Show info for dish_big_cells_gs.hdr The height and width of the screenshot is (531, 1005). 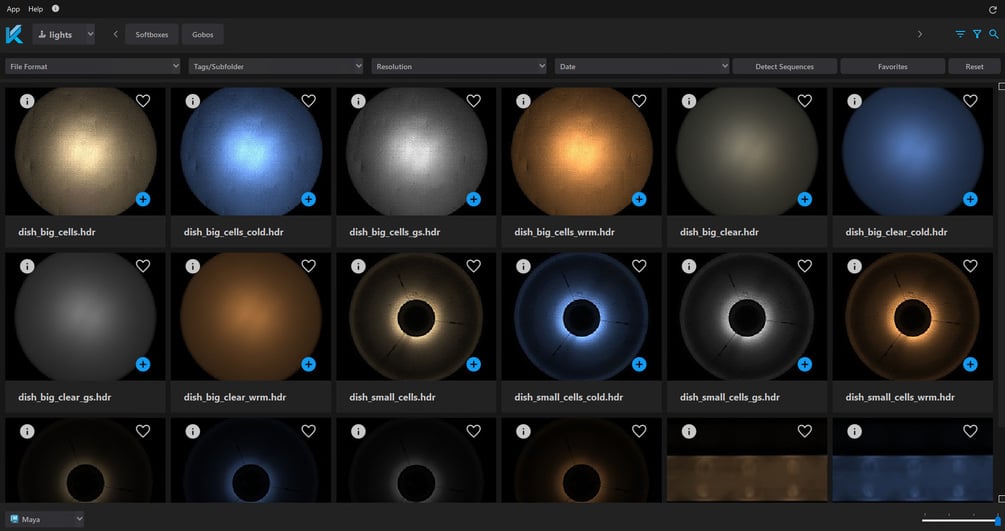pos(358,101)
